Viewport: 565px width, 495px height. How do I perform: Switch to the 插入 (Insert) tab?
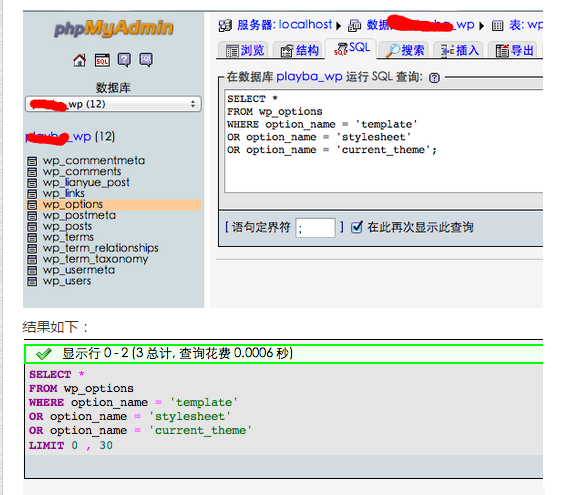click(460, 50)
